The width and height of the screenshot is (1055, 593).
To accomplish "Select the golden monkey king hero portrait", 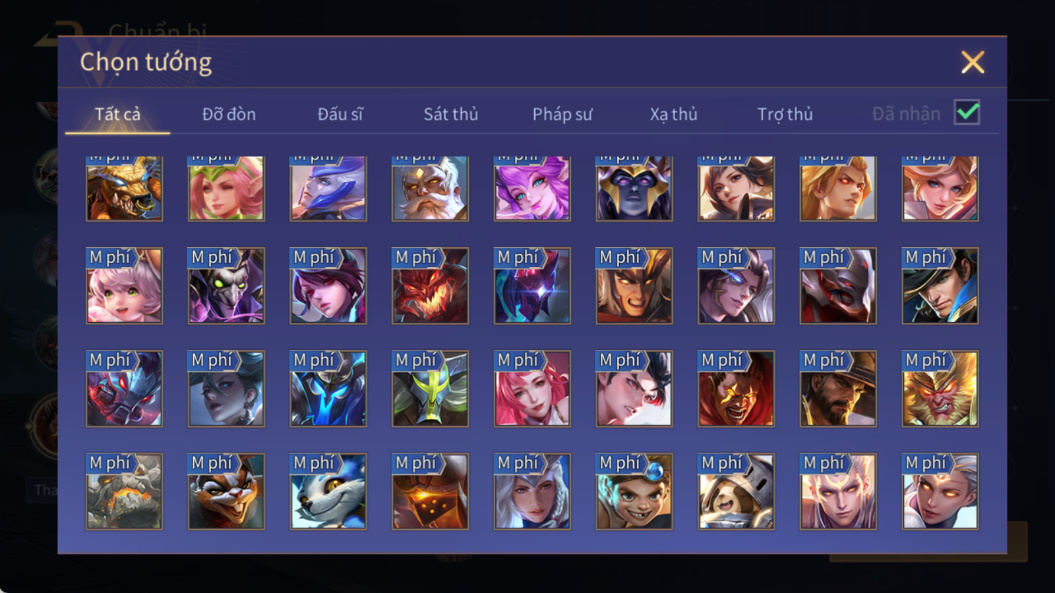I will (x=940, y=388).
